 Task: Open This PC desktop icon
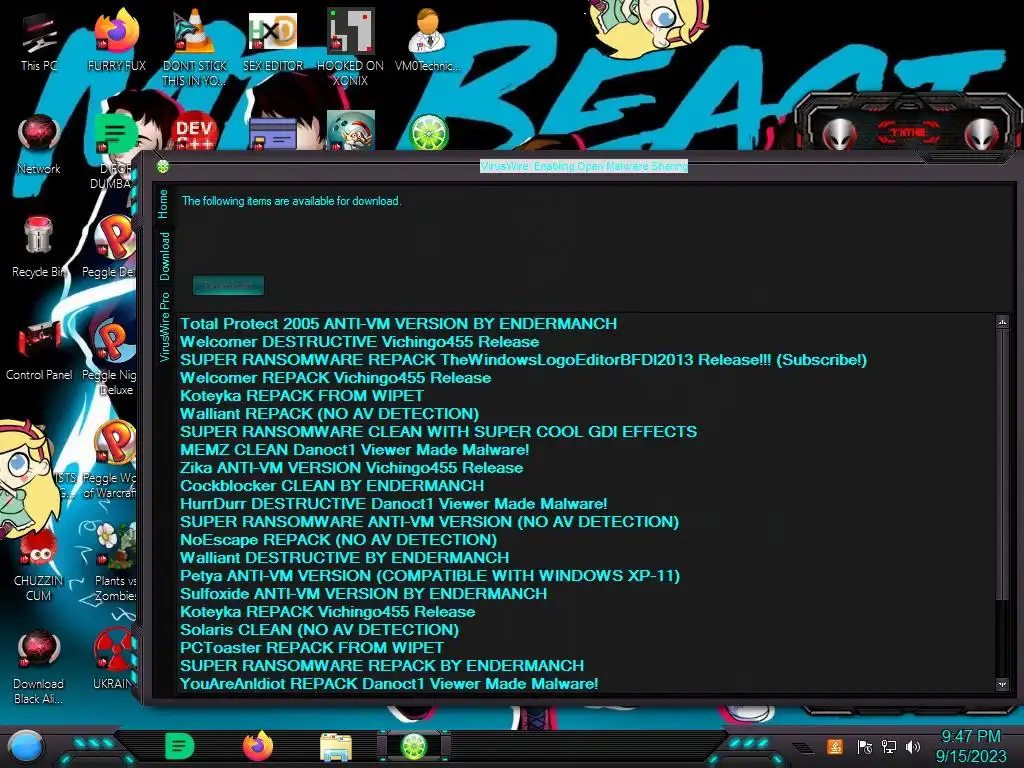point(39,40)
